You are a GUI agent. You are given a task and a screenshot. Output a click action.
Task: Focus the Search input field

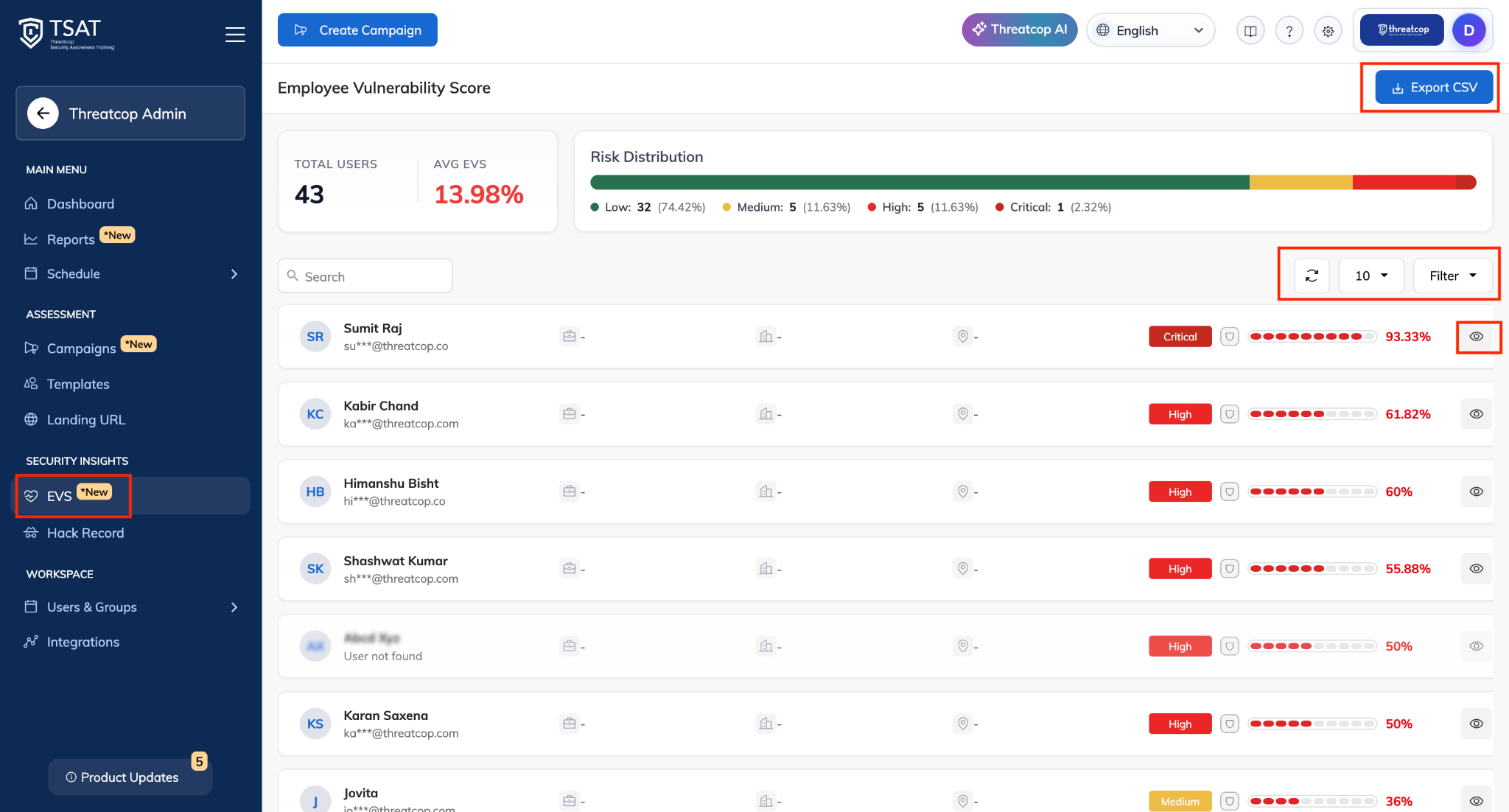point(365,276)
